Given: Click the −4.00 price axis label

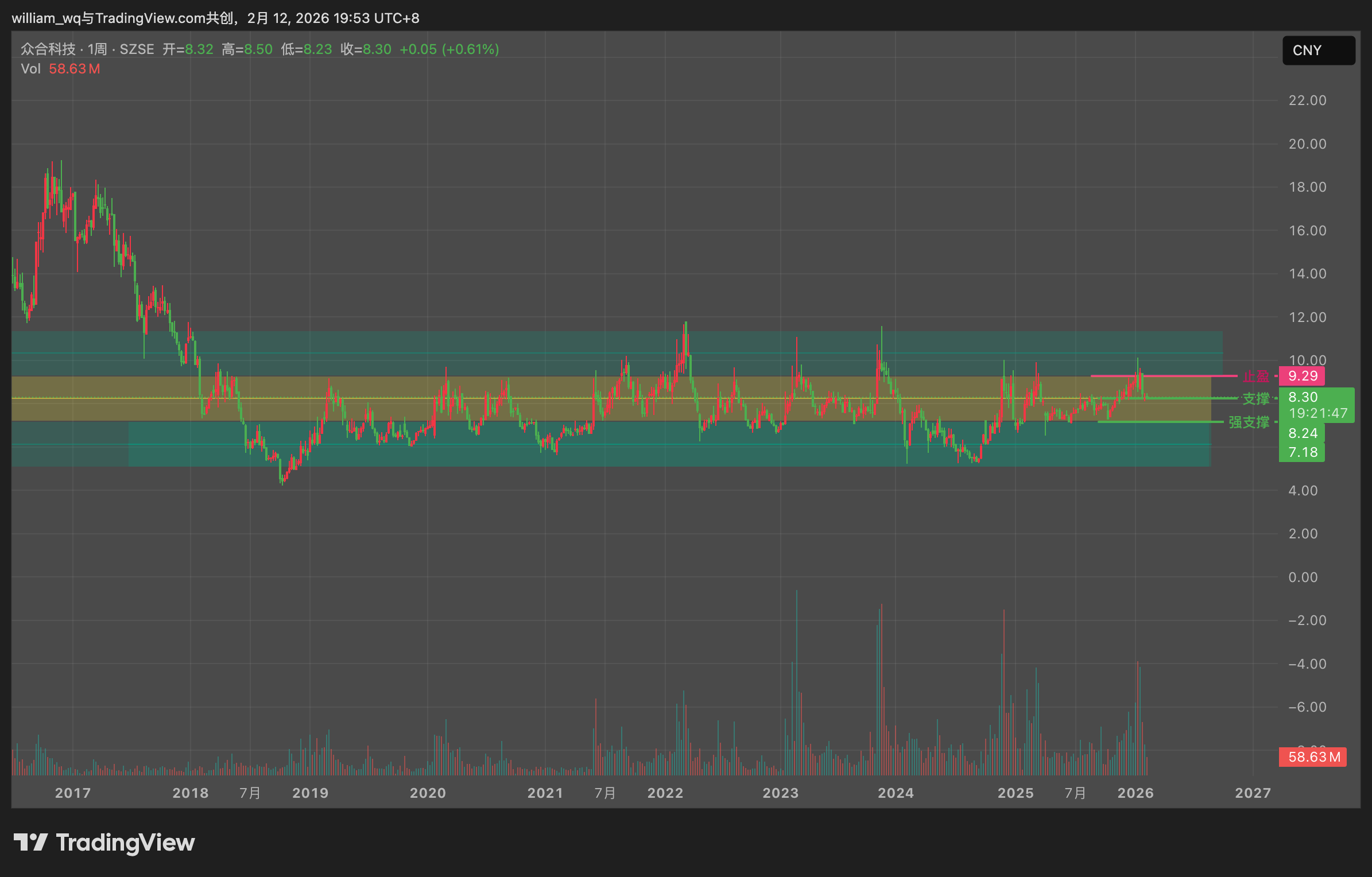Looking at the screenshot, I should point(1308,664).
